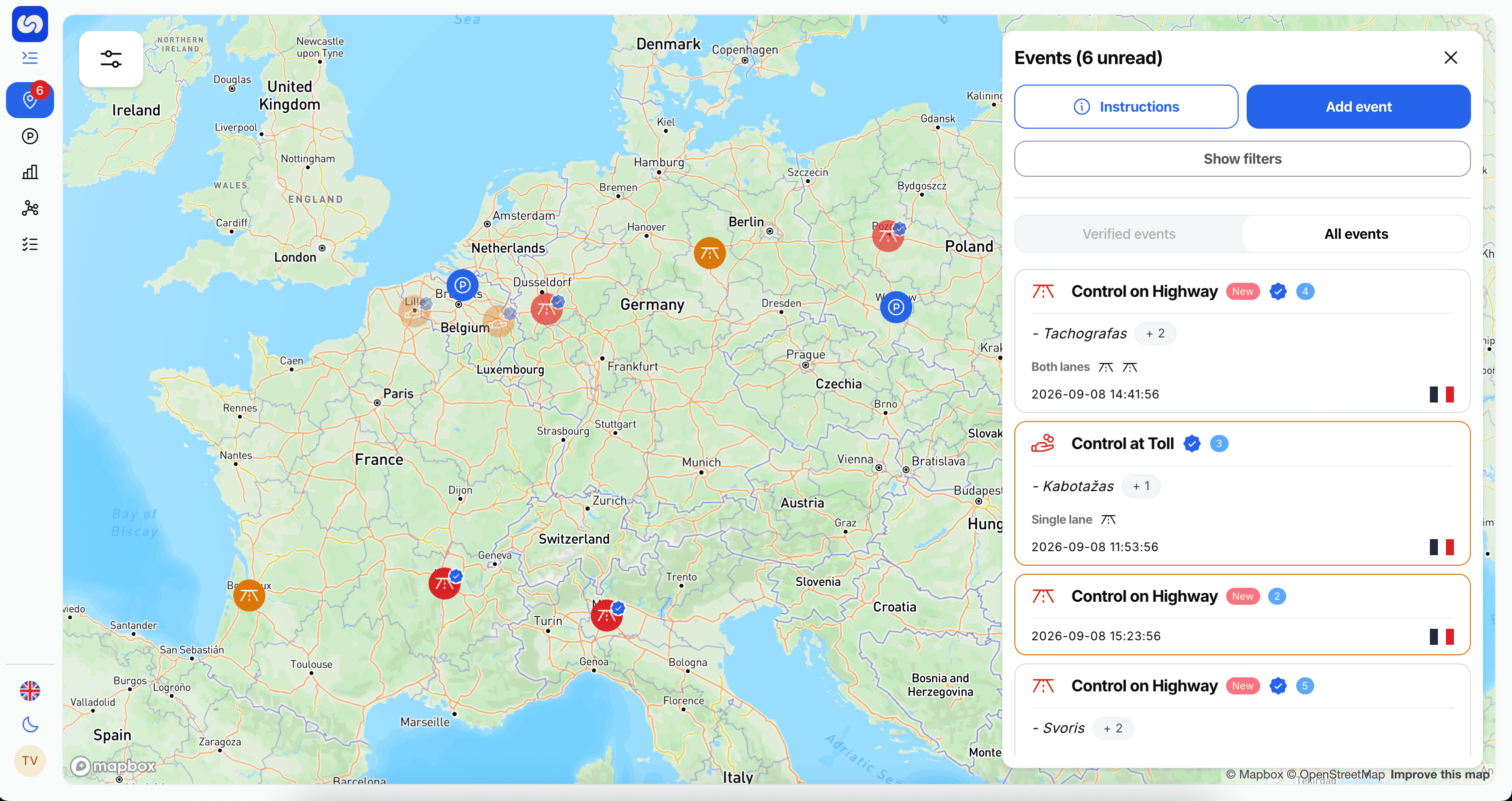The height and width of the screenshot is (801, 1512).
Task: Expand the + 2 tags next to Tachografas
Action: click(1155, 333)
